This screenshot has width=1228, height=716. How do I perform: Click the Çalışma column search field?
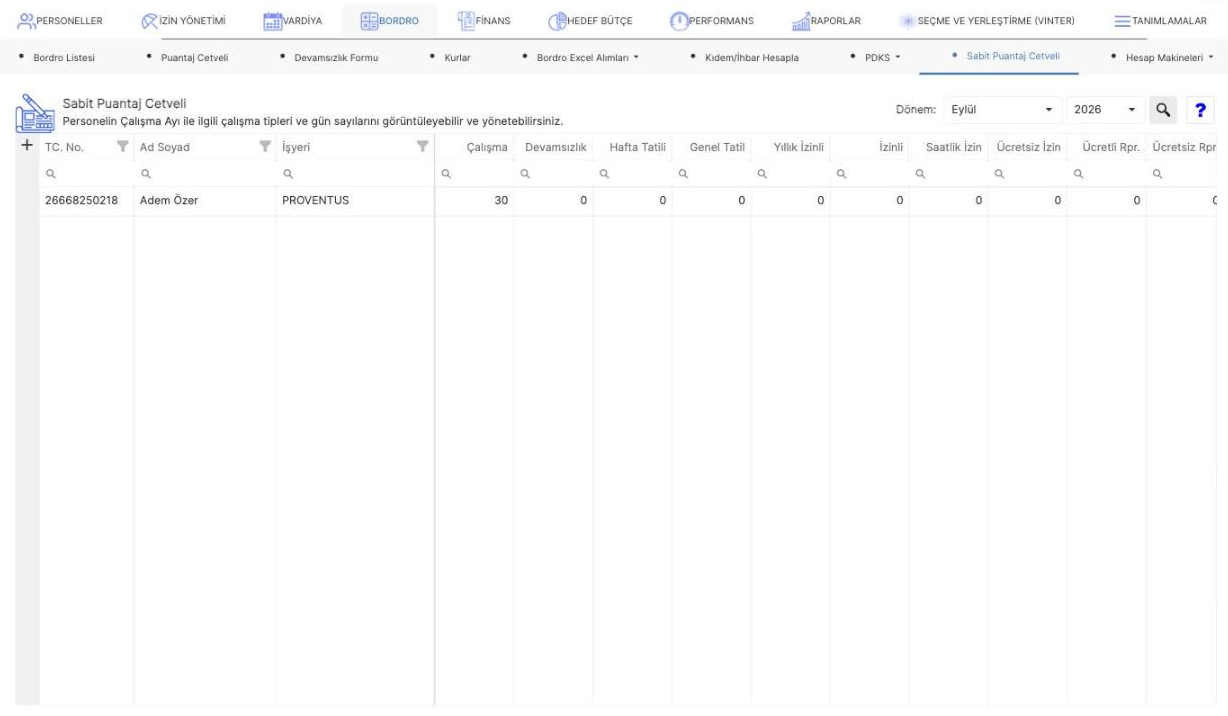pyautogui.click(x=475, y=173)
